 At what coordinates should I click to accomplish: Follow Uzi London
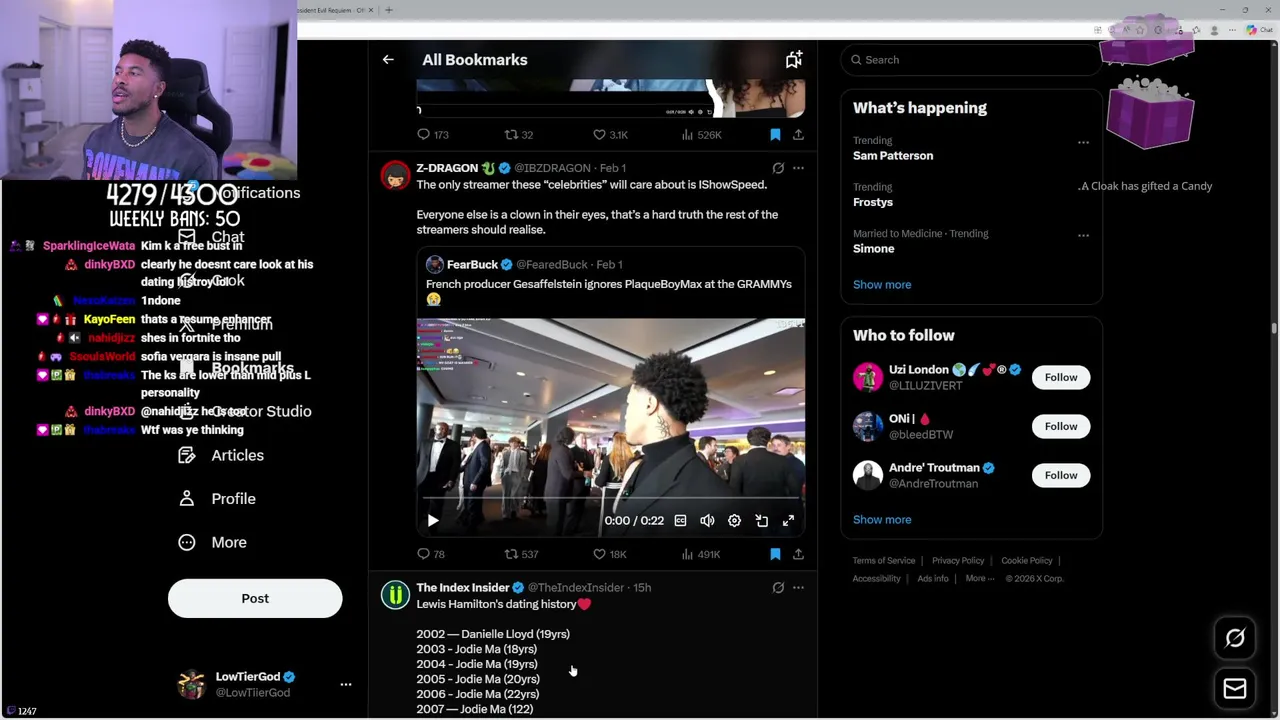coord(1061,378)
